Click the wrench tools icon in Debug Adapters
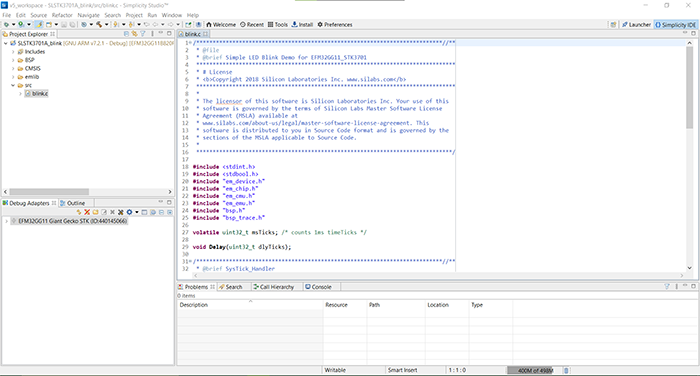This screenshot has height=376, width=700. click(121, 212)
